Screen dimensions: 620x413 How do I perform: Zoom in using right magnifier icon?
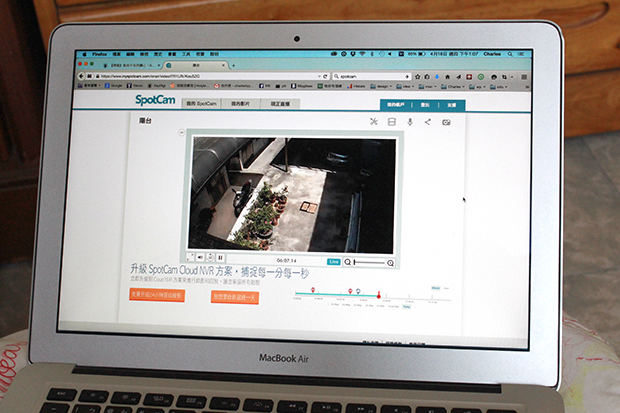(x=390, y=263)
